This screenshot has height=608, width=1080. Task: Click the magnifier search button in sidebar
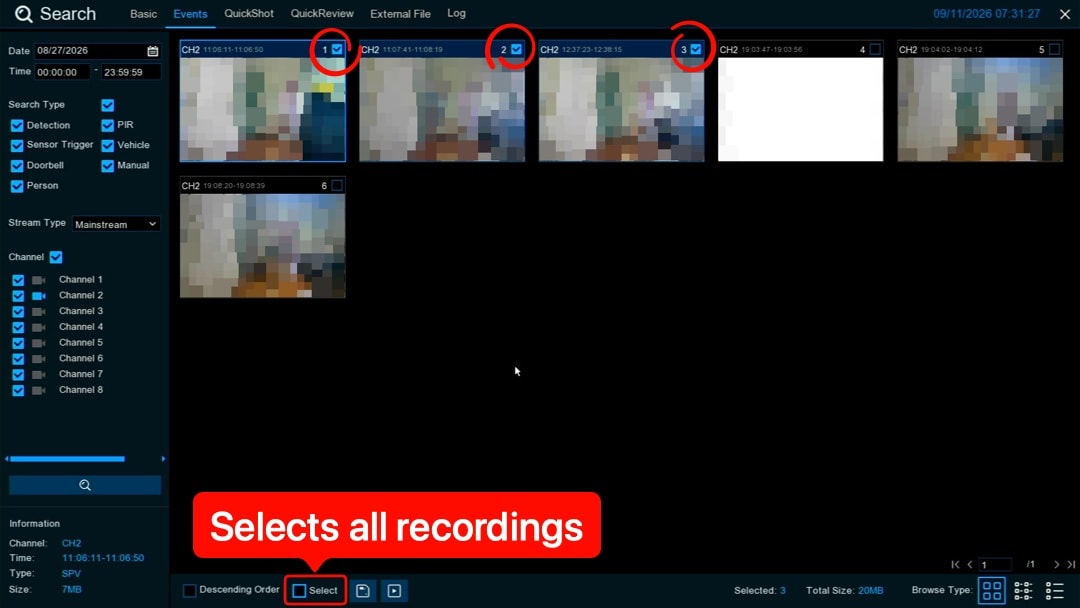tap(85, 485)
